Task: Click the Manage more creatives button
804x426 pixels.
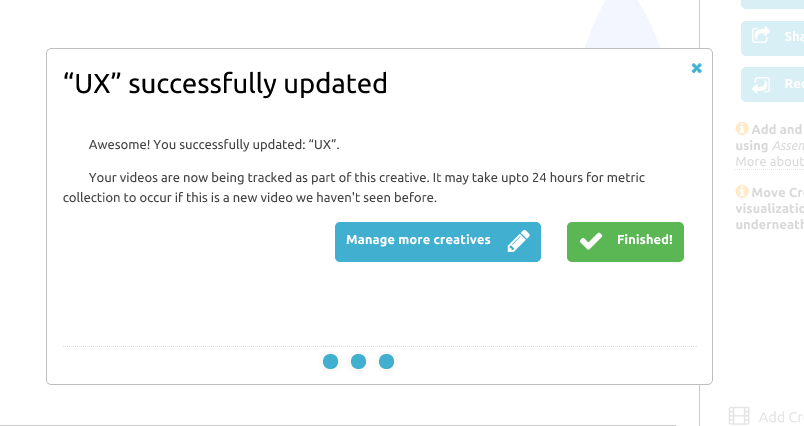Action: [x=437, y=242]
